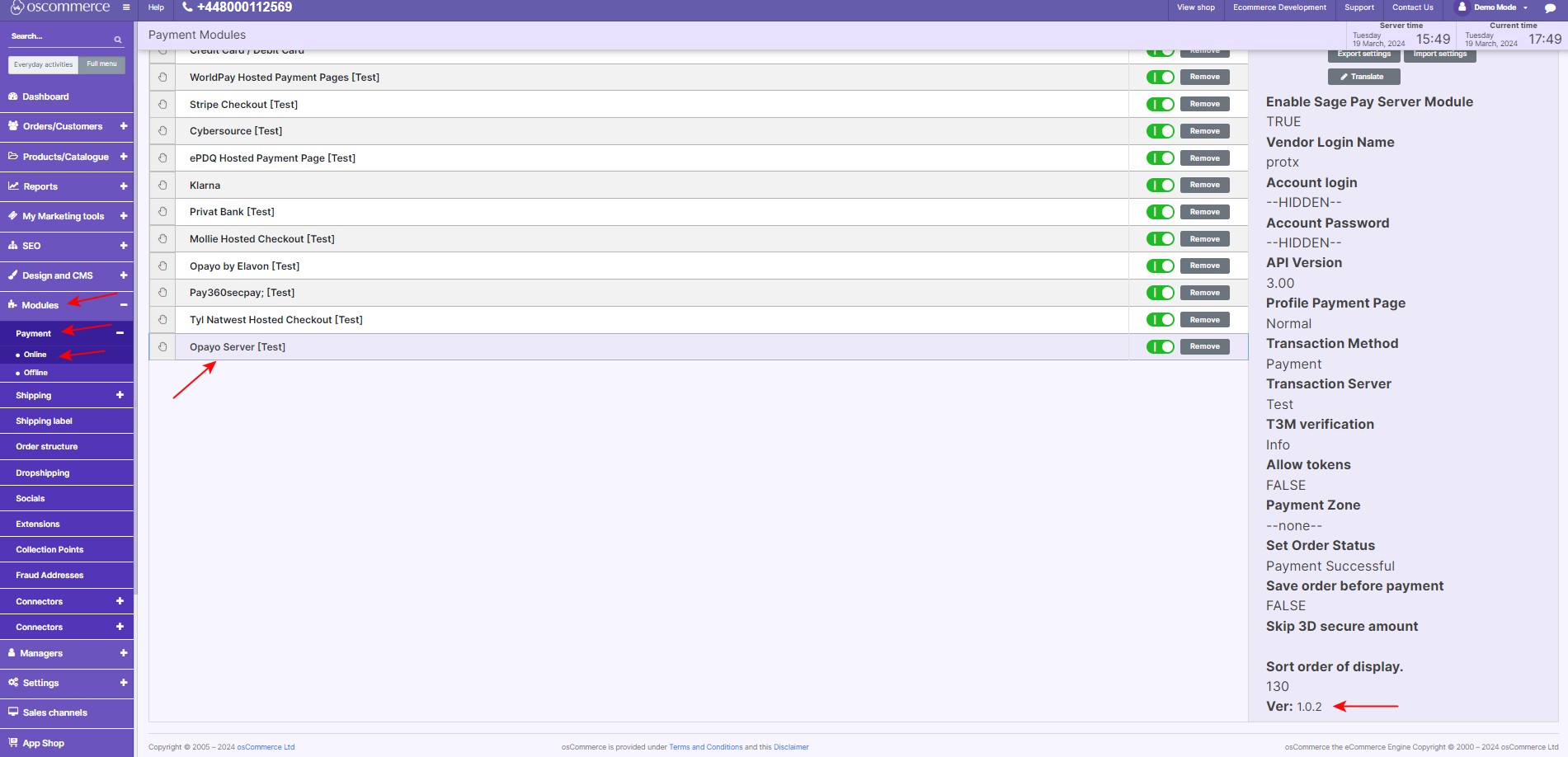Click the App Shop cart icon

13,743
